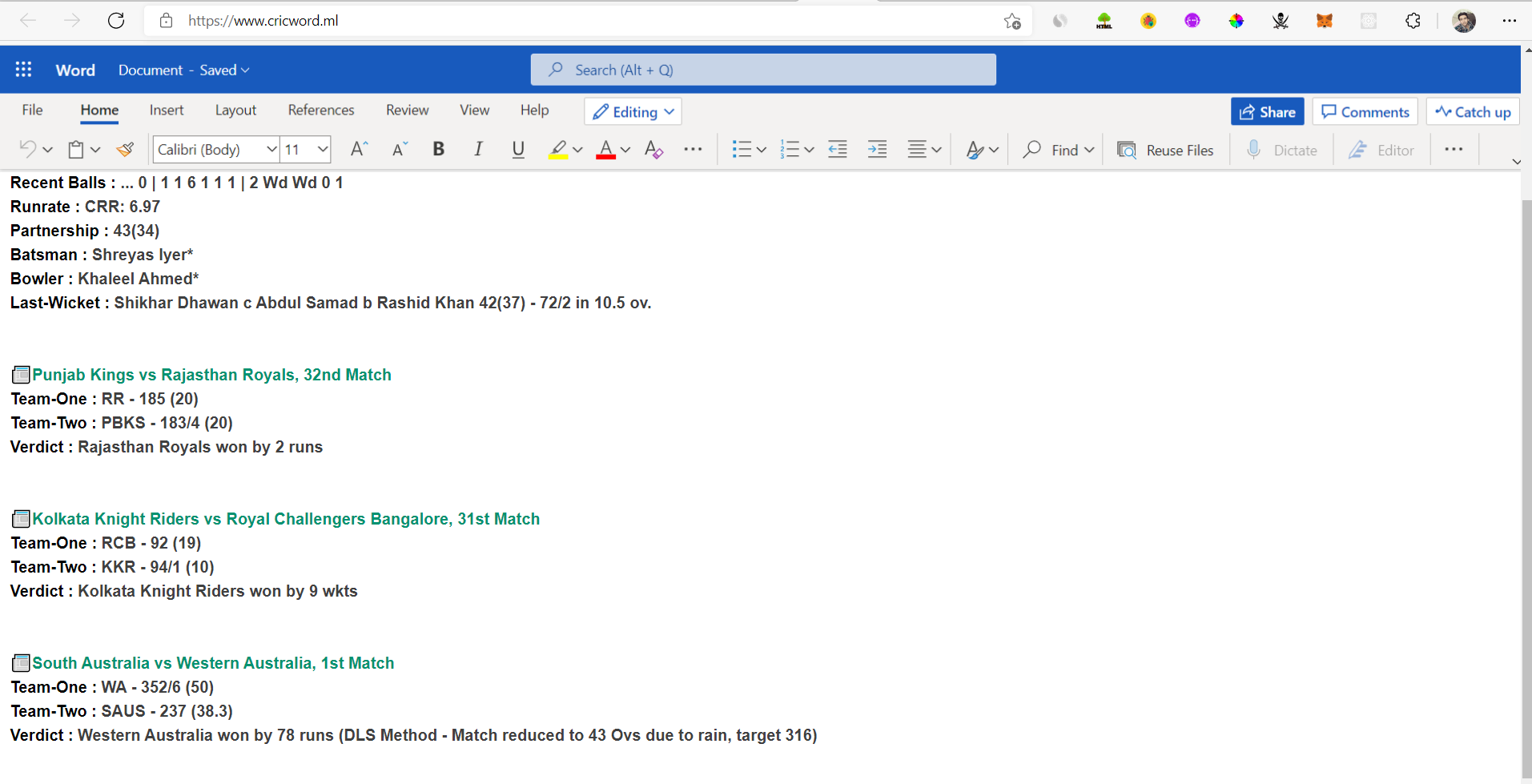Switch to the Review tab
Screen dimensions: 1532x784
(x=407, y=111)
